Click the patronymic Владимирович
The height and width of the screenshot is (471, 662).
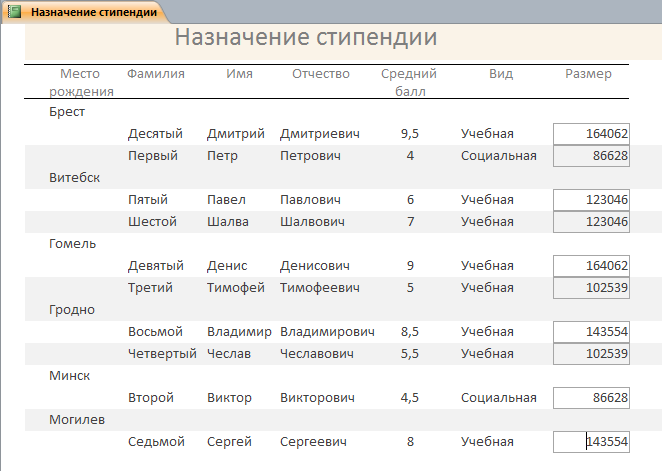pos(327,332)
